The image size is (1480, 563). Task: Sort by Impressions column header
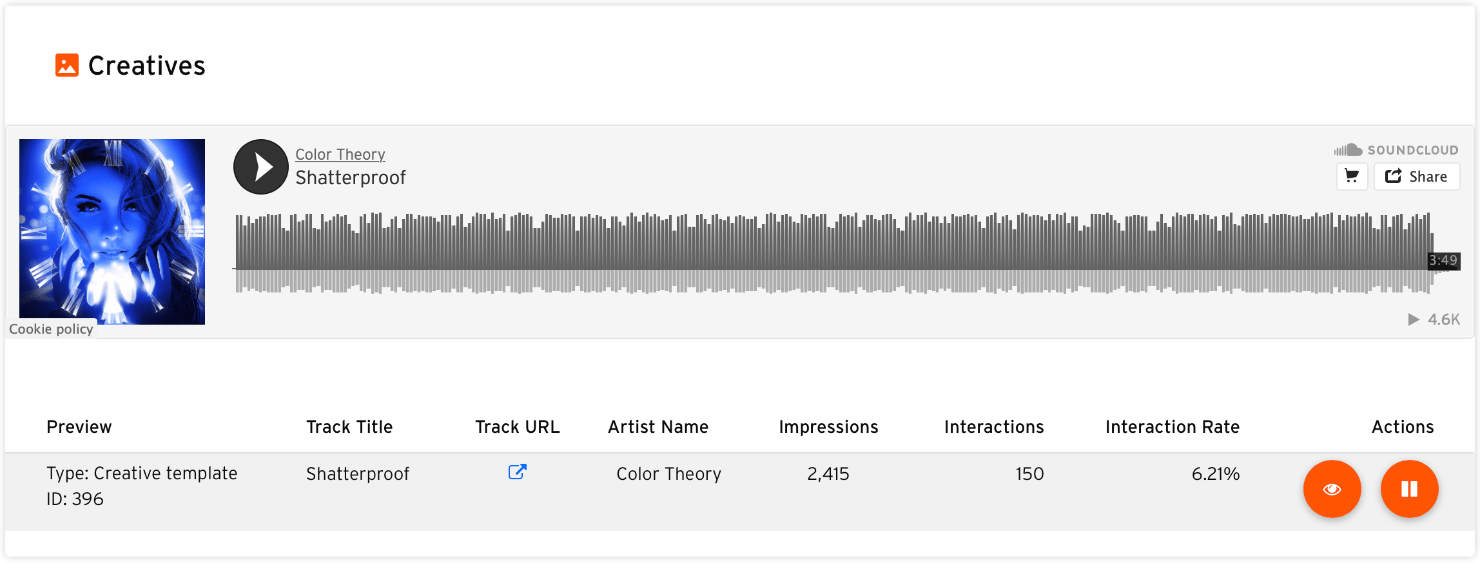coord(828,427)
